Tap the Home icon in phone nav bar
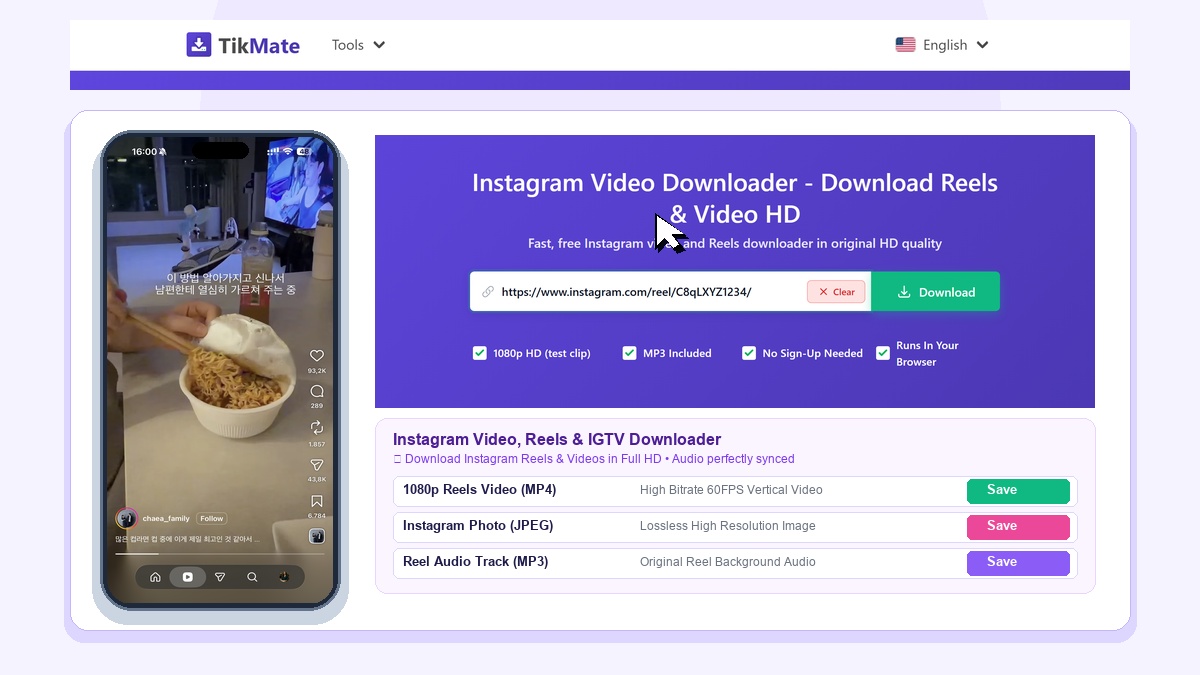 [x=155, y=577]
